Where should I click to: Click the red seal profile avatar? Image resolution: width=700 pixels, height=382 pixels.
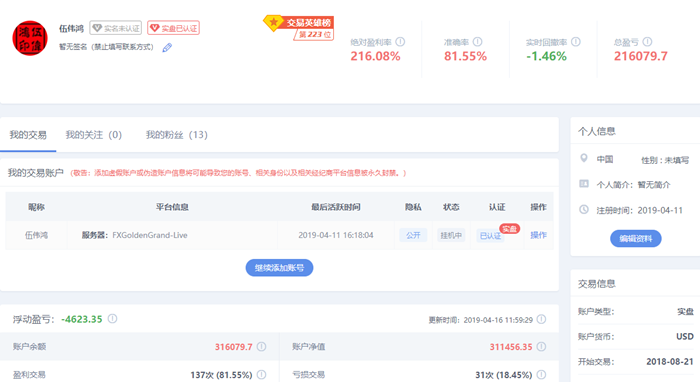click(x=30, y=38)
